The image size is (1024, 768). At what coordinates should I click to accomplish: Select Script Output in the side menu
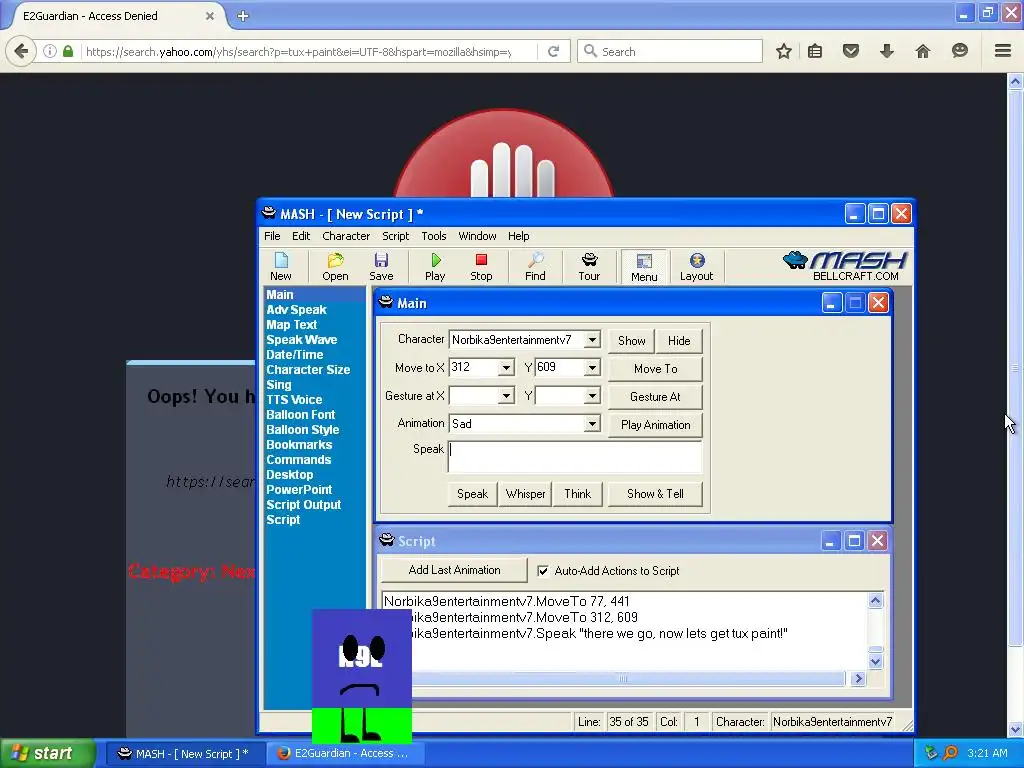pos(303,505)
